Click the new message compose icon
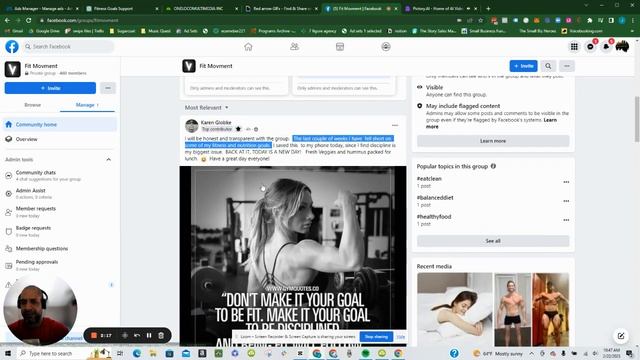This screenshot has width=640, height=360. [x=621, y=336]
